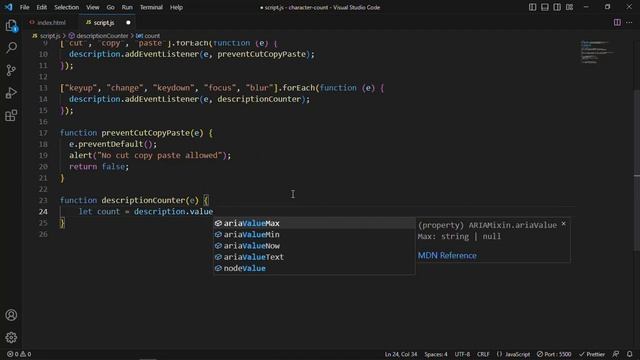This screenshot has width=640, height=360.
Task: Click line number 23 in gutter
Action: (43, 200)
